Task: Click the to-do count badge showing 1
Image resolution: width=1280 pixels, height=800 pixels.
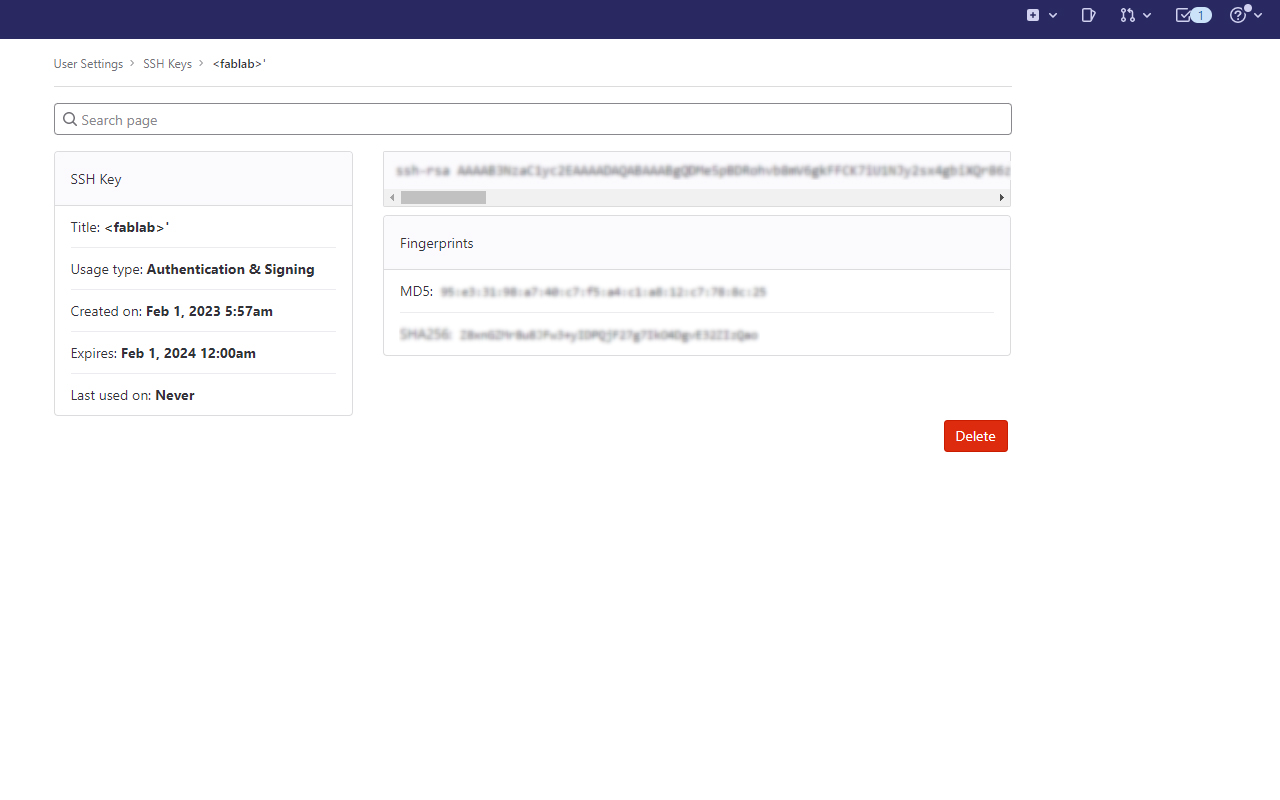Action: coord(1201,15)
